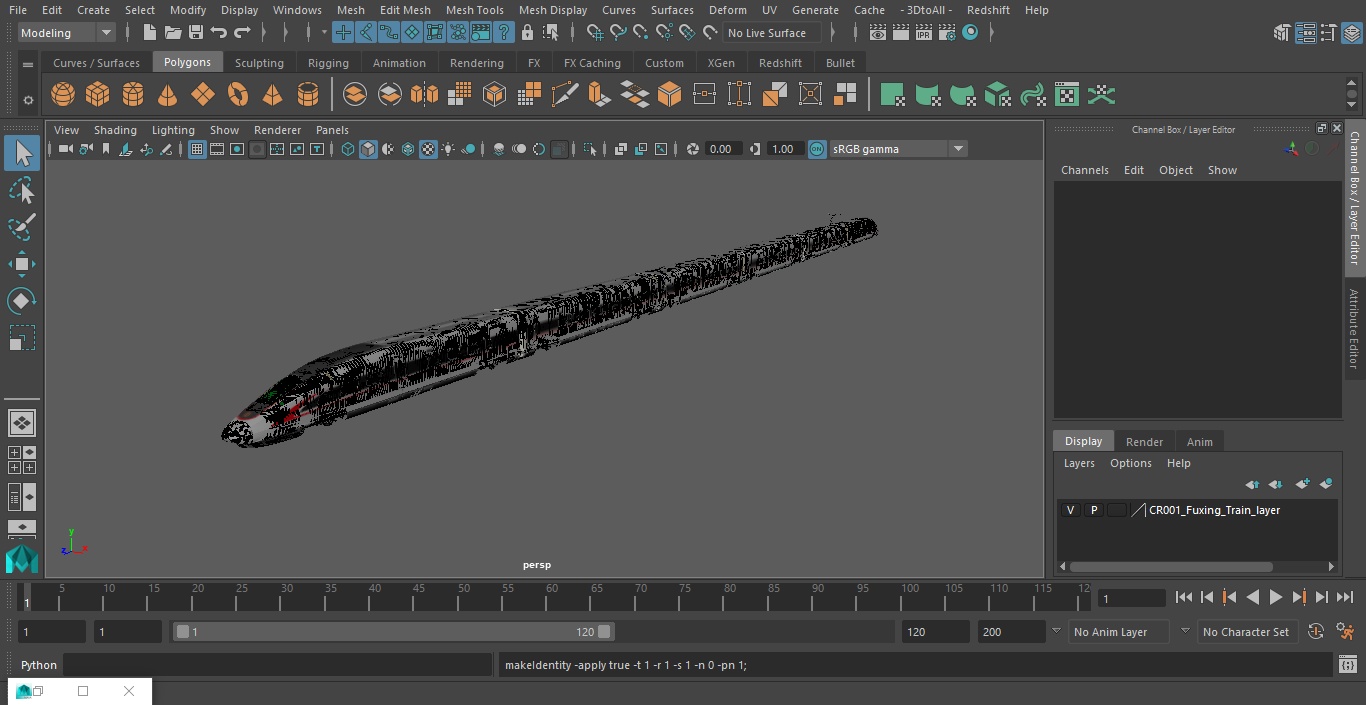Create a polygon pipe from the shelf
1366x705 pixels.
click(308, 95)
